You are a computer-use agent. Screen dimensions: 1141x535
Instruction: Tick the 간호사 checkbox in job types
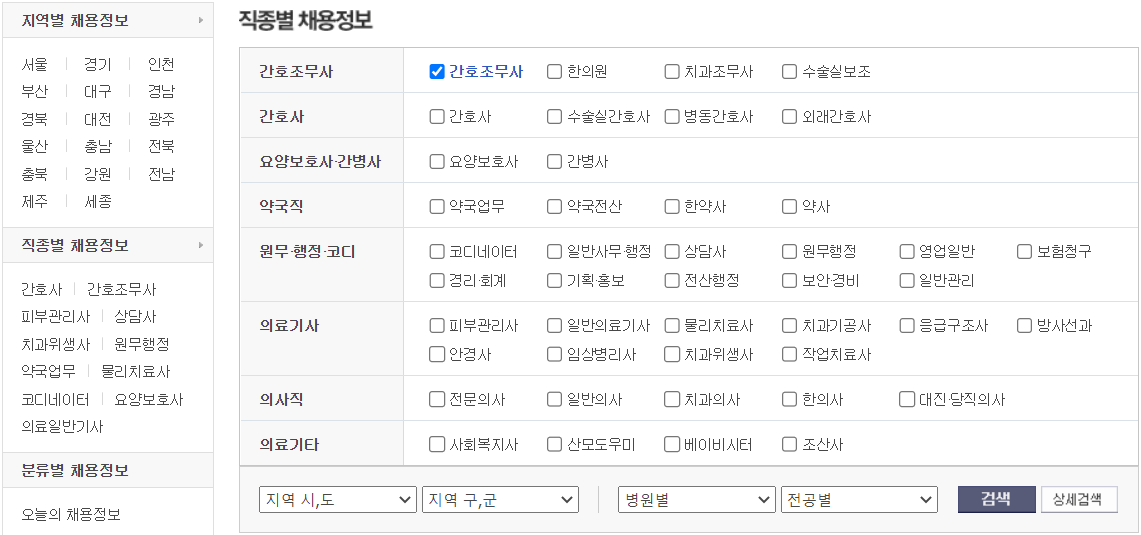pos(437,116)
